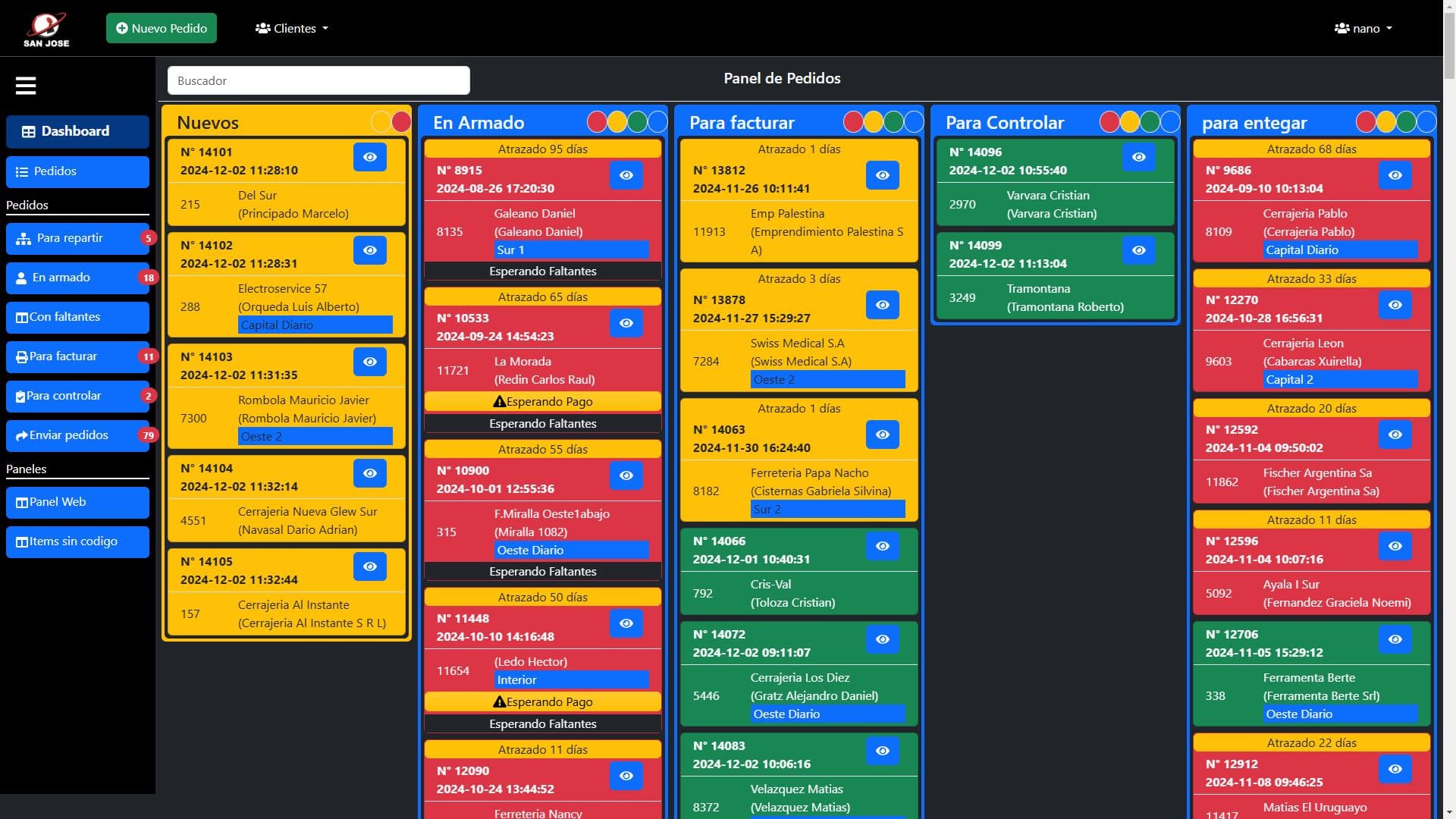This screenshot has width=1456, height=819.
Task: Open Enviar pedidos sidebar link
Action: point(77,435)
